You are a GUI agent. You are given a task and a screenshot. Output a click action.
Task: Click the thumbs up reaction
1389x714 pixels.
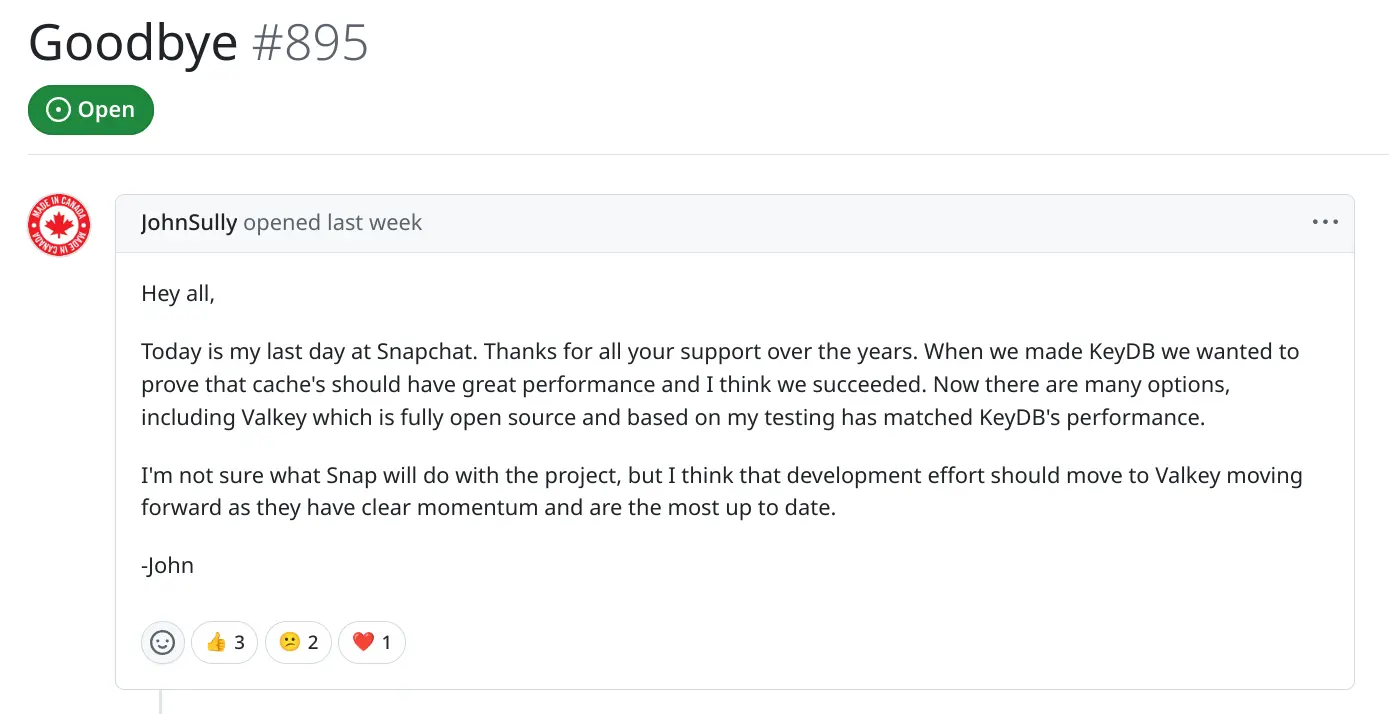tap(225, 642)
